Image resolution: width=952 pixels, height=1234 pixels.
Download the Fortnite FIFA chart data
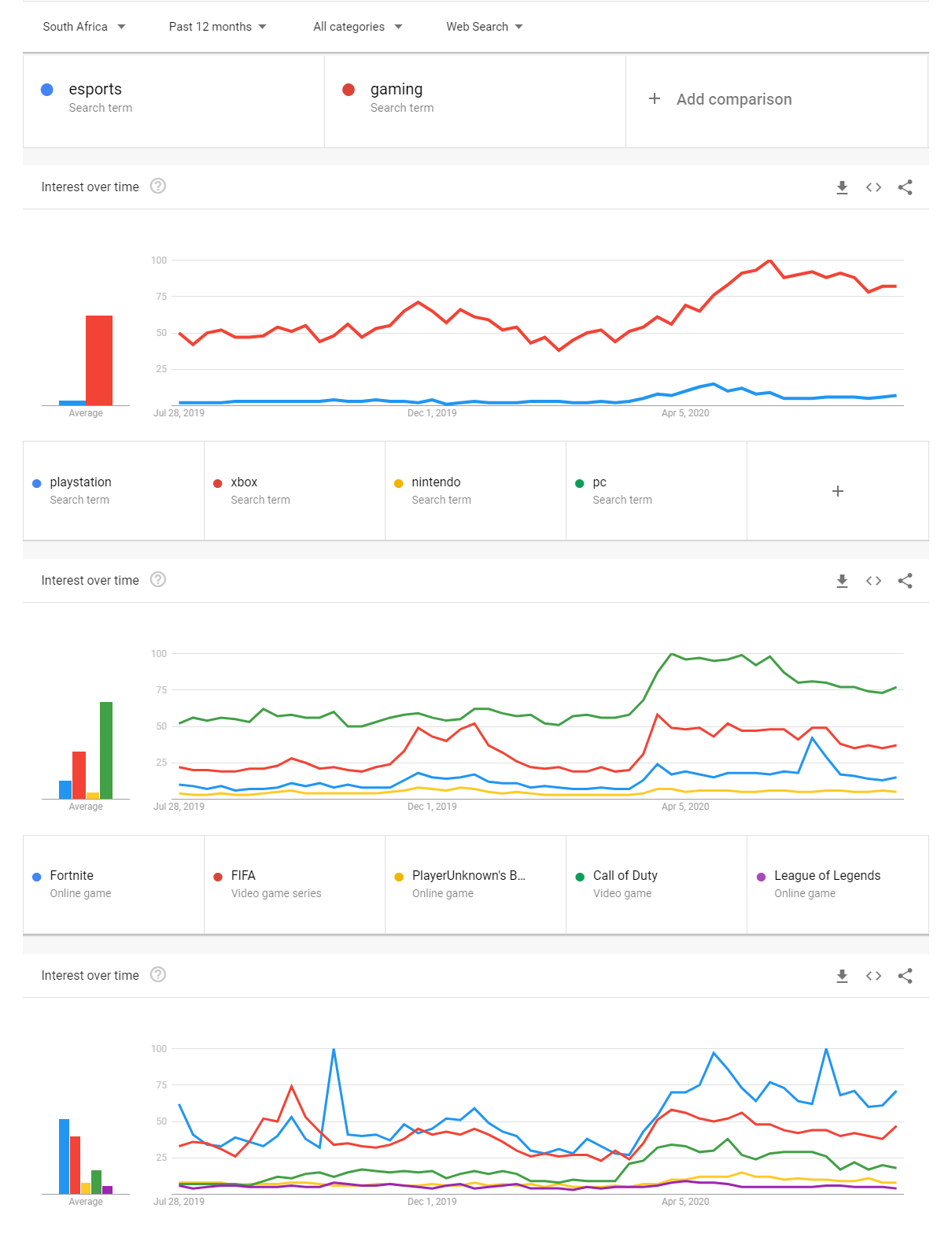coord(842,976)
